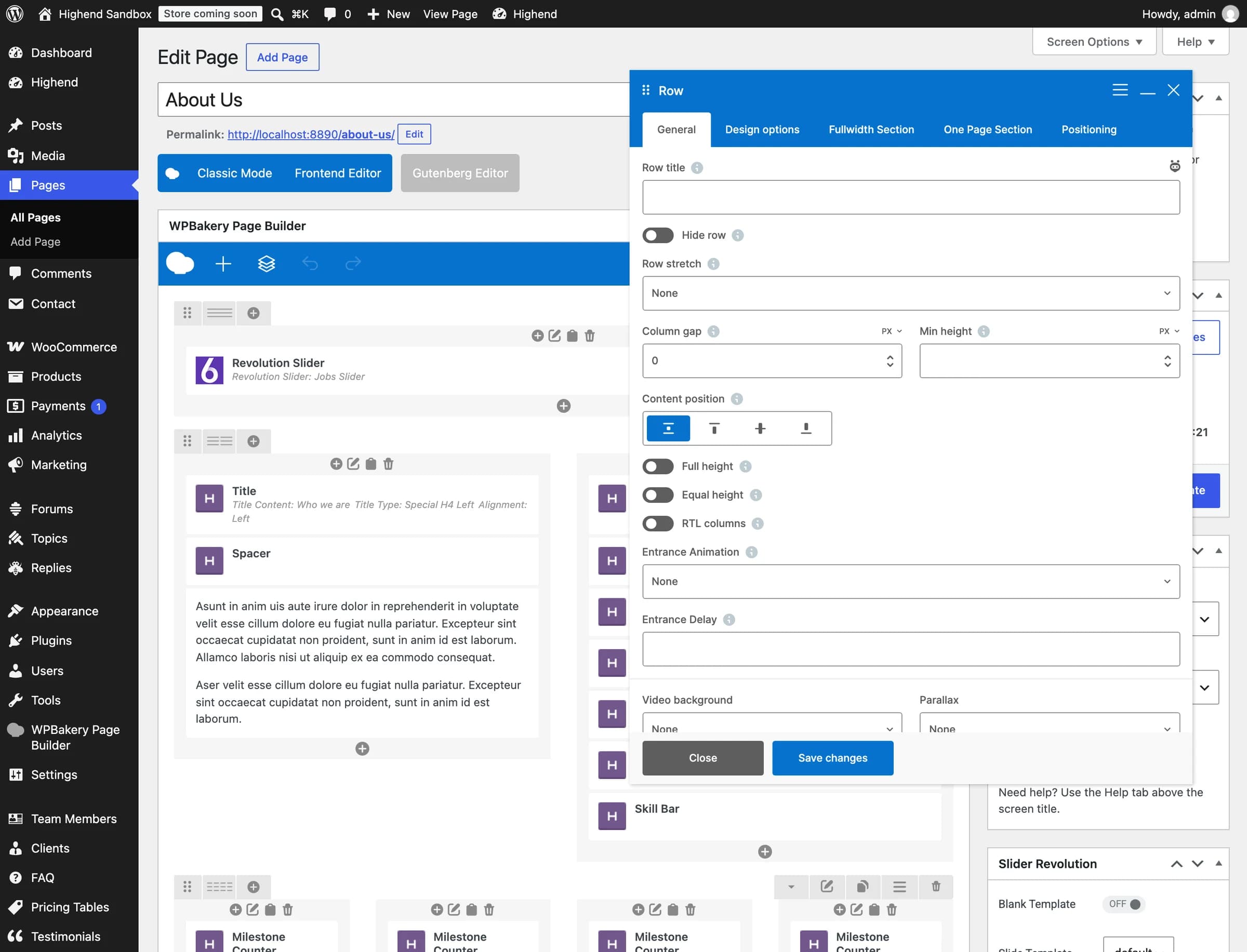
Task: Click the AI assistant icon beside Row title
Action: [1174, 166]
